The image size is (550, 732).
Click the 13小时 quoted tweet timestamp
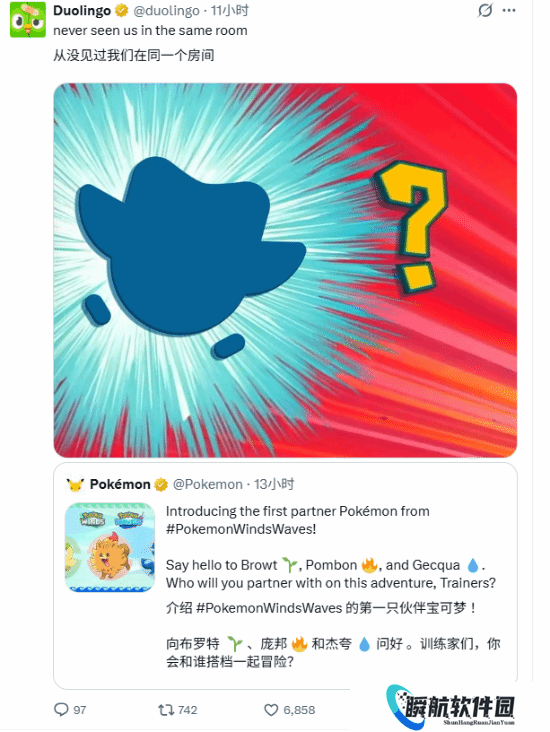[274, 485]
